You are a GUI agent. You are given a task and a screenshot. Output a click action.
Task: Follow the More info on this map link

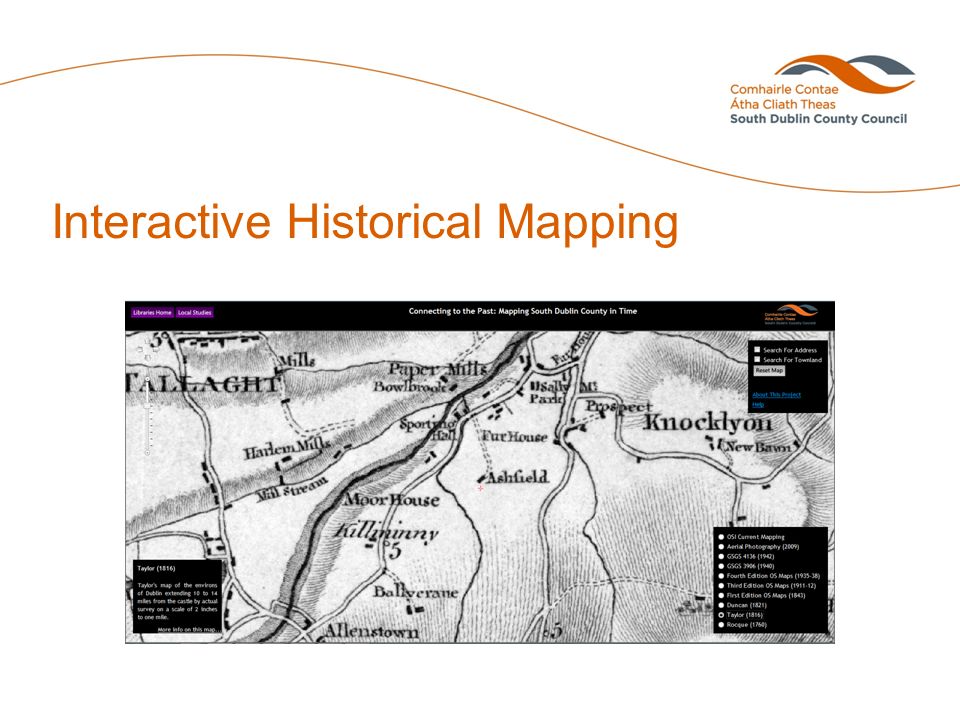tap(187, 629)
